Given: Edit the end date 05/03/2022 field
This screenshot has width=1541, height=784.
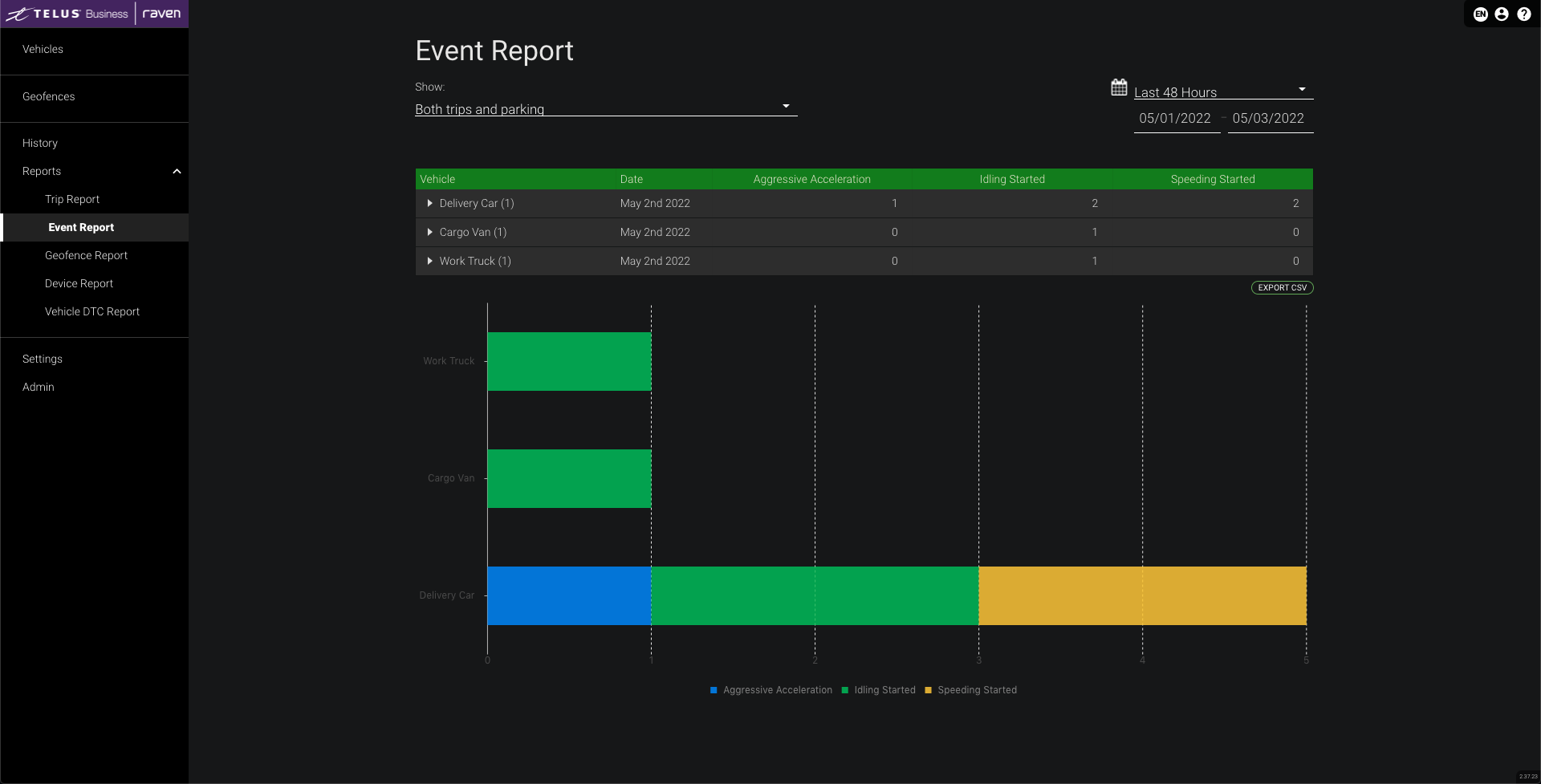Looking at the screenshot, I should point(1270,119).
